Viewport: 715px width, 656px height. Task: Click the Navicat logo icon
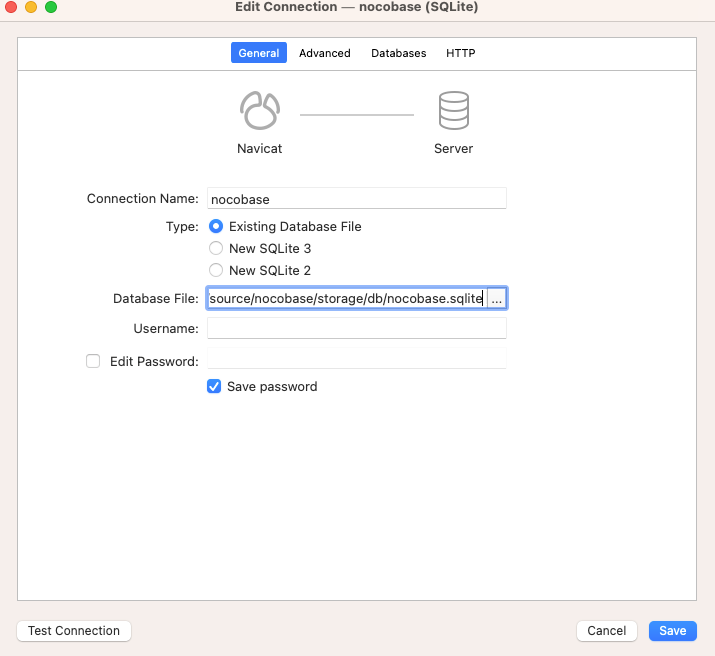coord(259,111)
